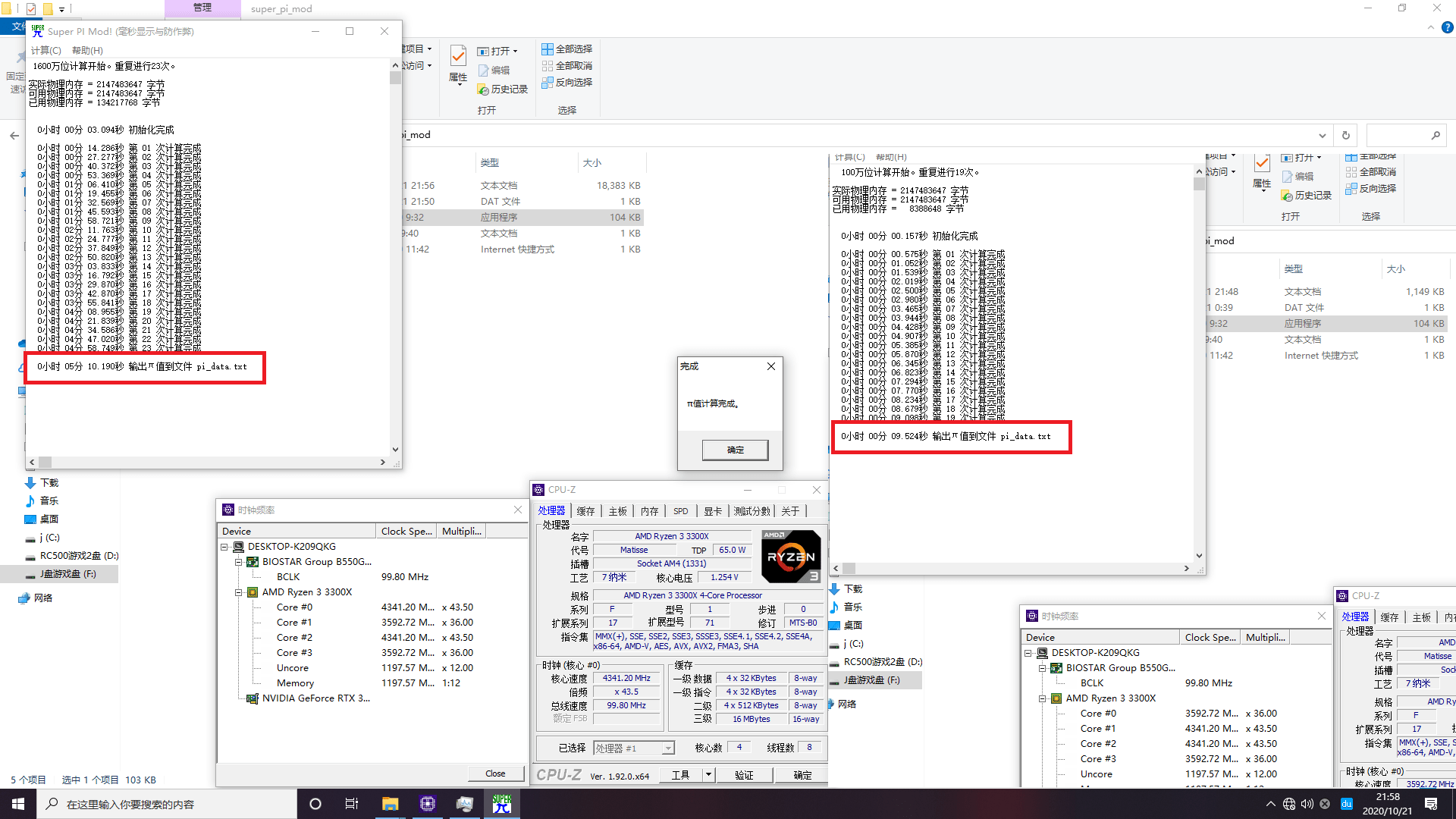Click 反向选择 in top Explorer ribbon
The width and height of the screenshot is (1456, 819).
coord(566,82)
